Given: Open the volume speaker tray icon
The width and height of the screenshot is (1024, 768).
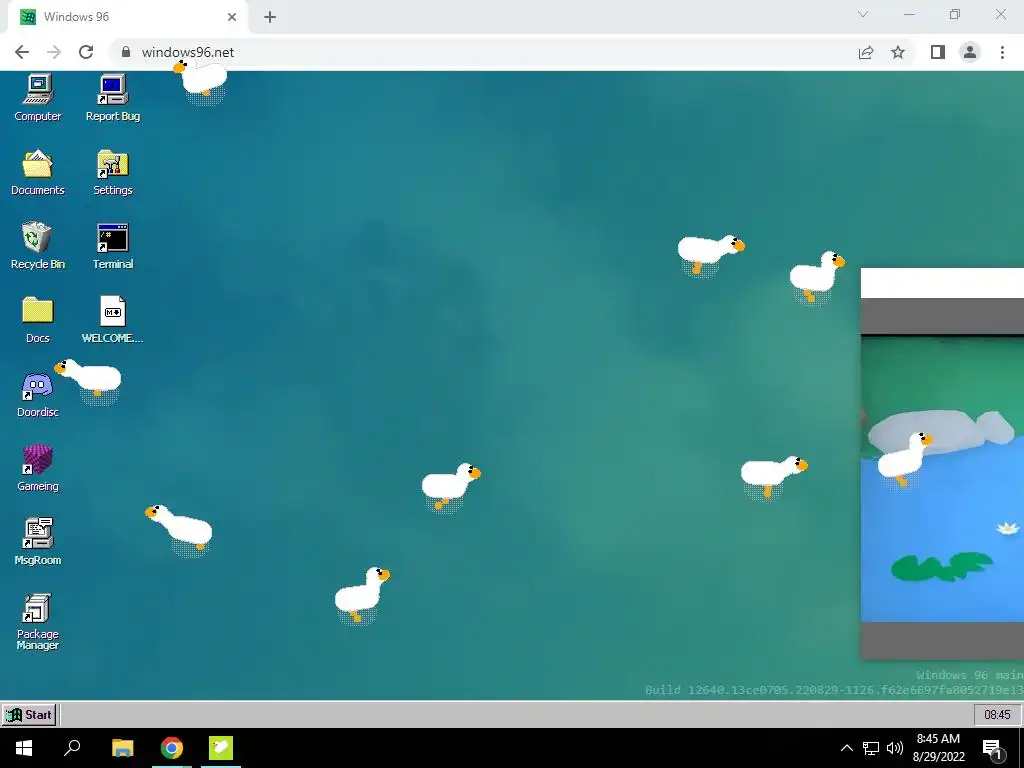Looking at the screenshot, I should 895,748.
